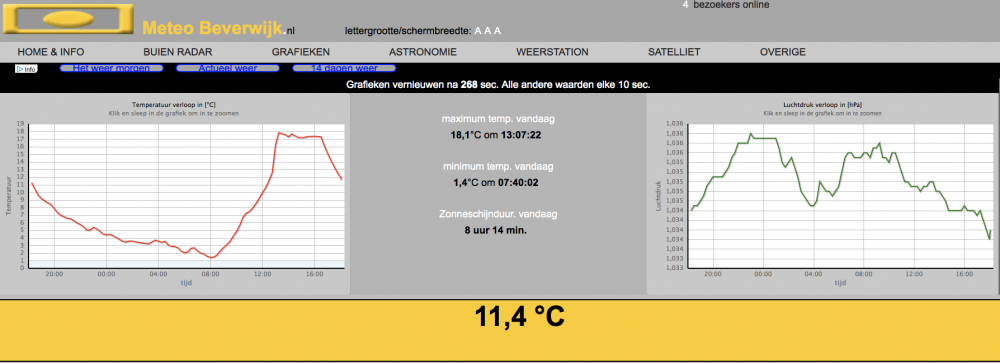Viewport: 1000px width, 363px height.
Task: Click the Temperatuur y-axis label
Action: point(10,197)
